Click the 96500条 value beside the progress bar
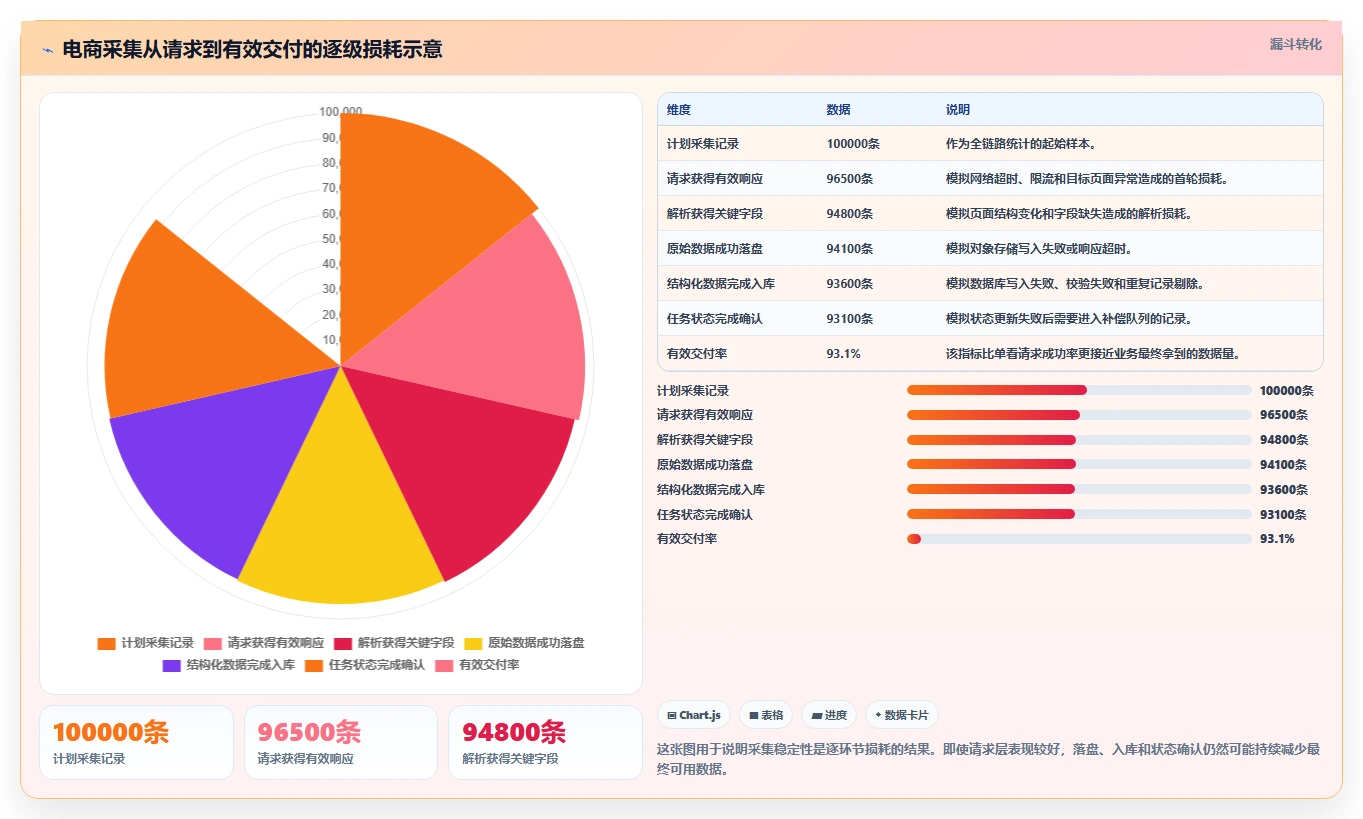1363x819 pixels. (x=1284, y=415)
